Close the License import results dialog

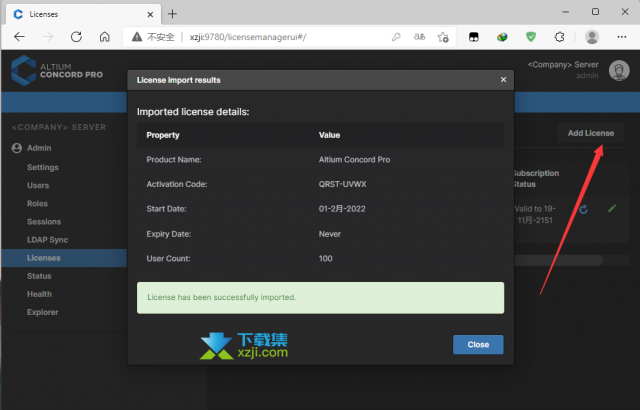(x=478, y=345)
